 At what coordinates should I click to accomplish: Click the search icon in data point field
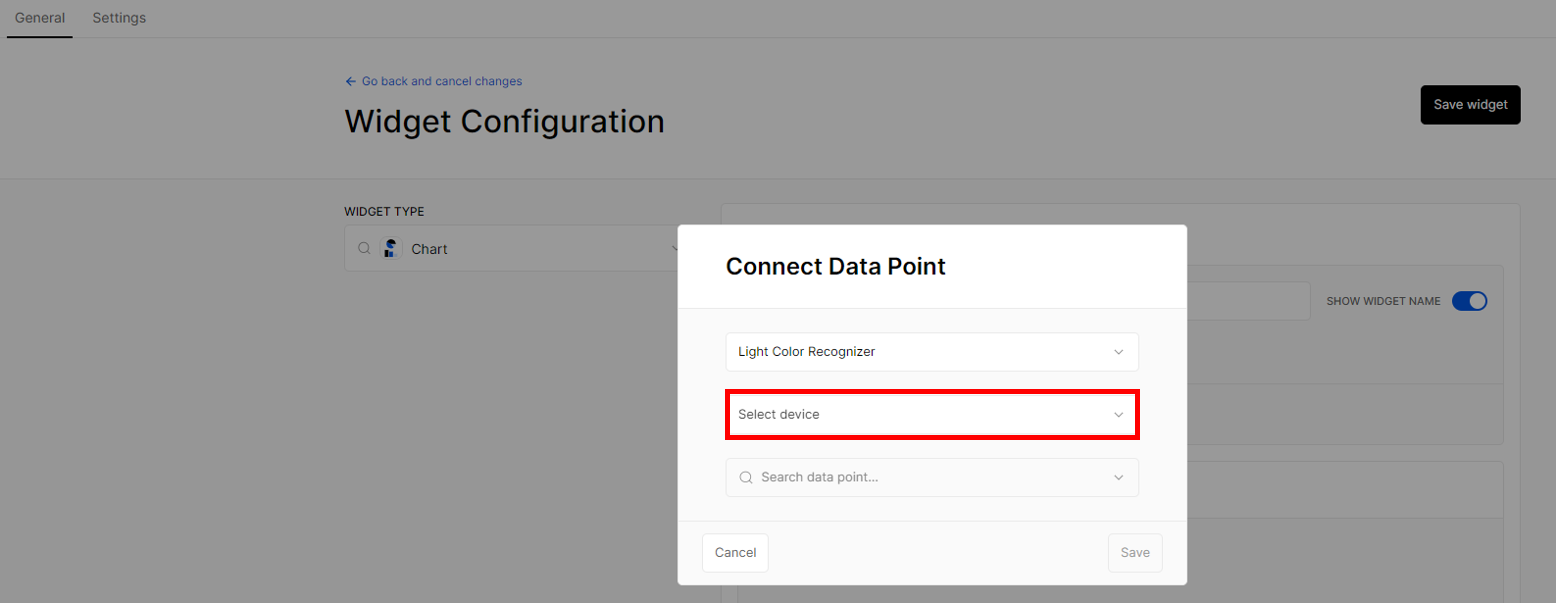[746, 477]
